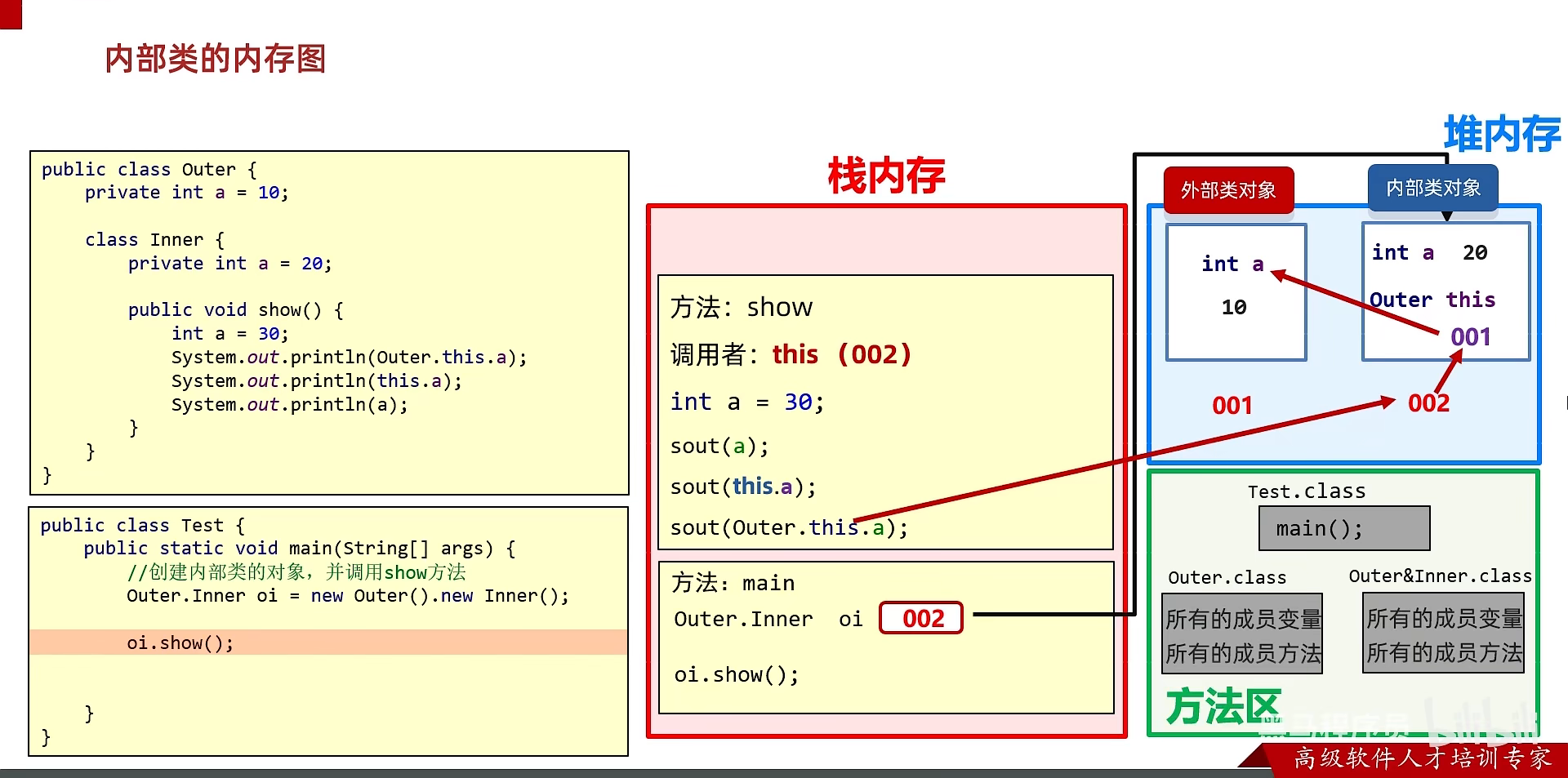Click 'Outer.class' label
This screenshot has width=1568, height=778.
pyautogui.click(x=1227, y=578)
